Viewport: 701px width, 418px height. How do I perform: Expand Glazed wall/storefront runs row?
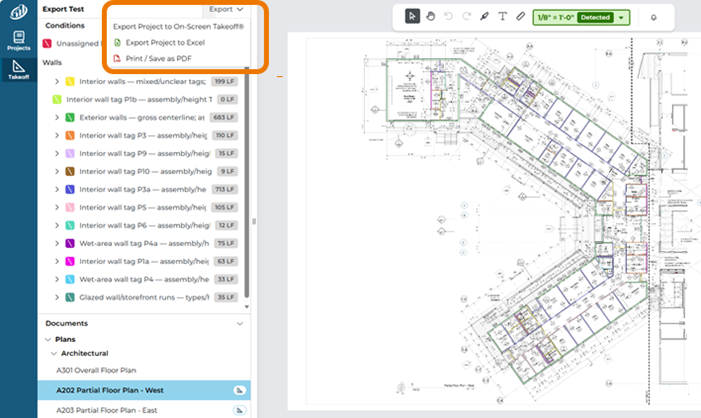click(x=57, y=297)
